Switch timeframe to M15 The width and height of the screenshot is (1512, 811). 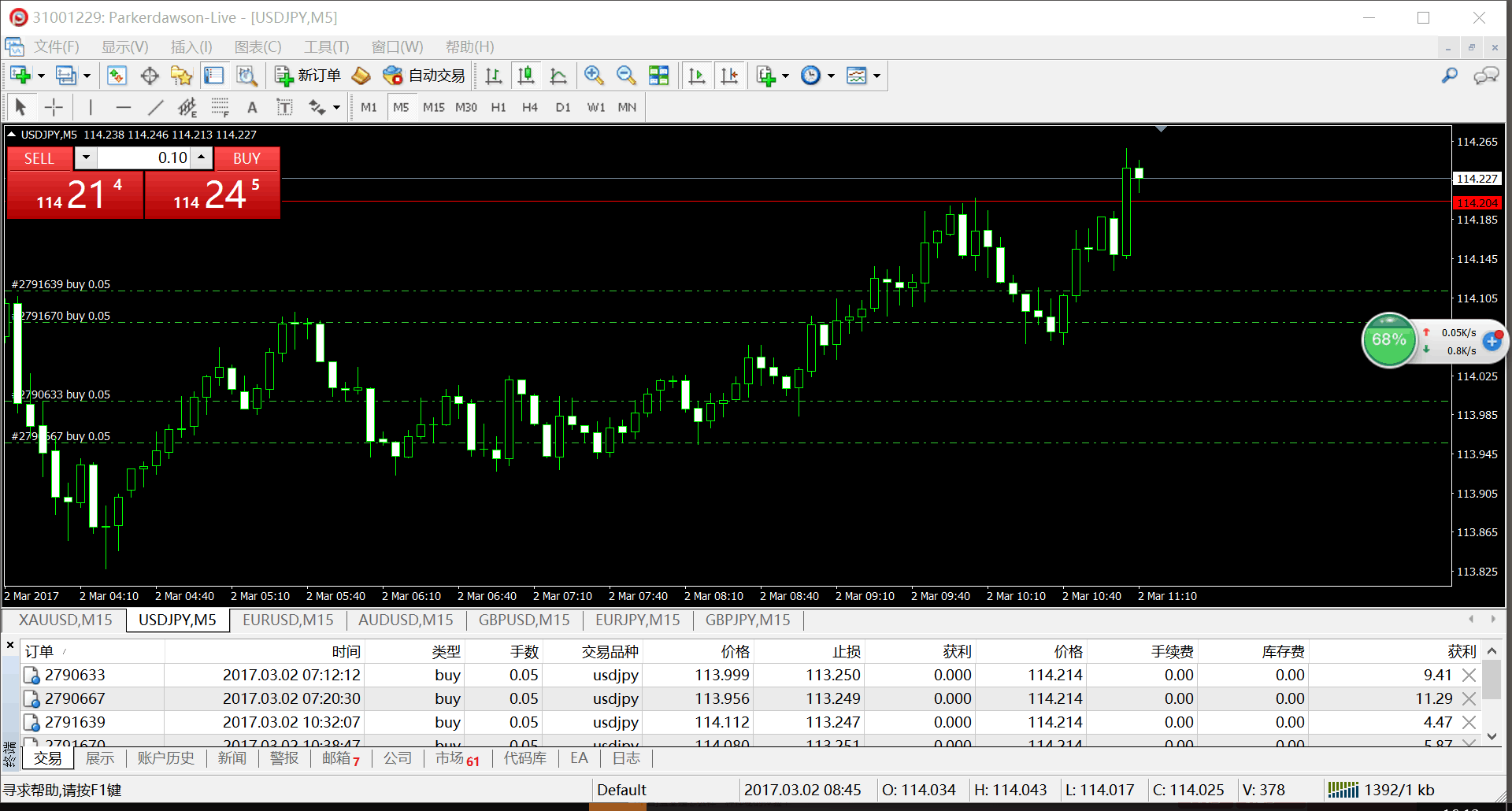pyautogui.click(x=433, y=107)
